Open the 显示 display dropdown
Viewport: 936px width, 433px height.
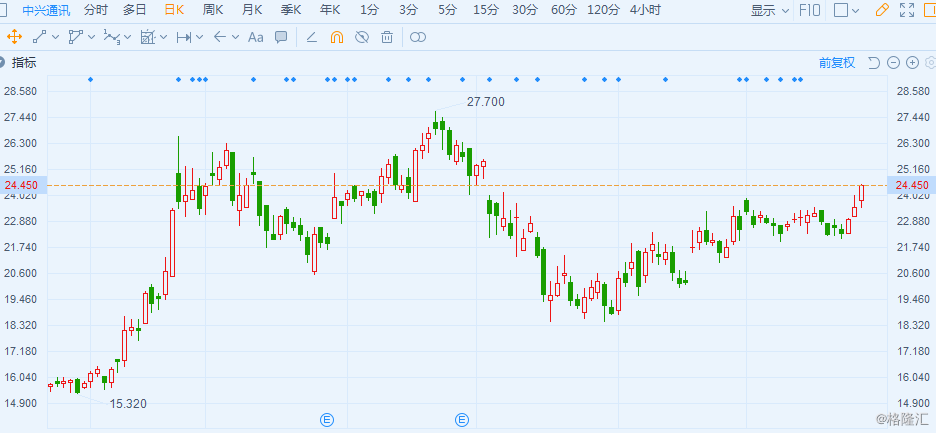[769, 10]
